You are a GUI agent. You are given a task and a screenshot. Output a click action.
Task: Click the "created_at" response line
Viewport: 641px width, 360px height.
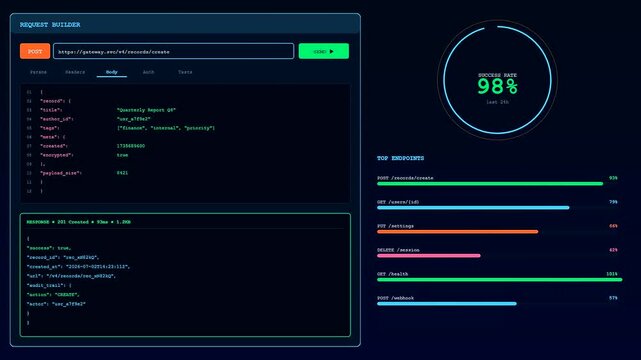pos(78,267)
